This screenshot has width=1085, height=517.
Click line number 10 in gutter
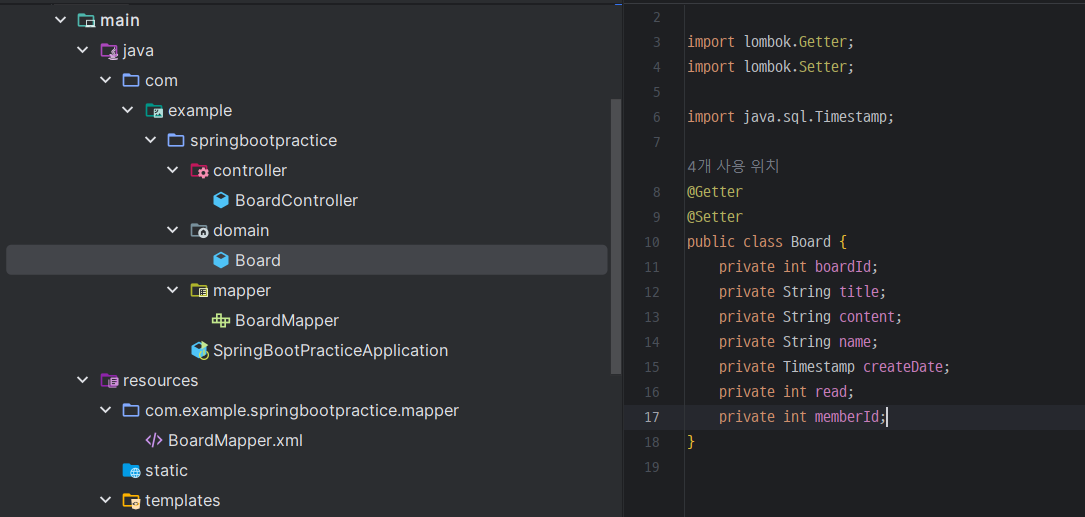pos(651,242)
